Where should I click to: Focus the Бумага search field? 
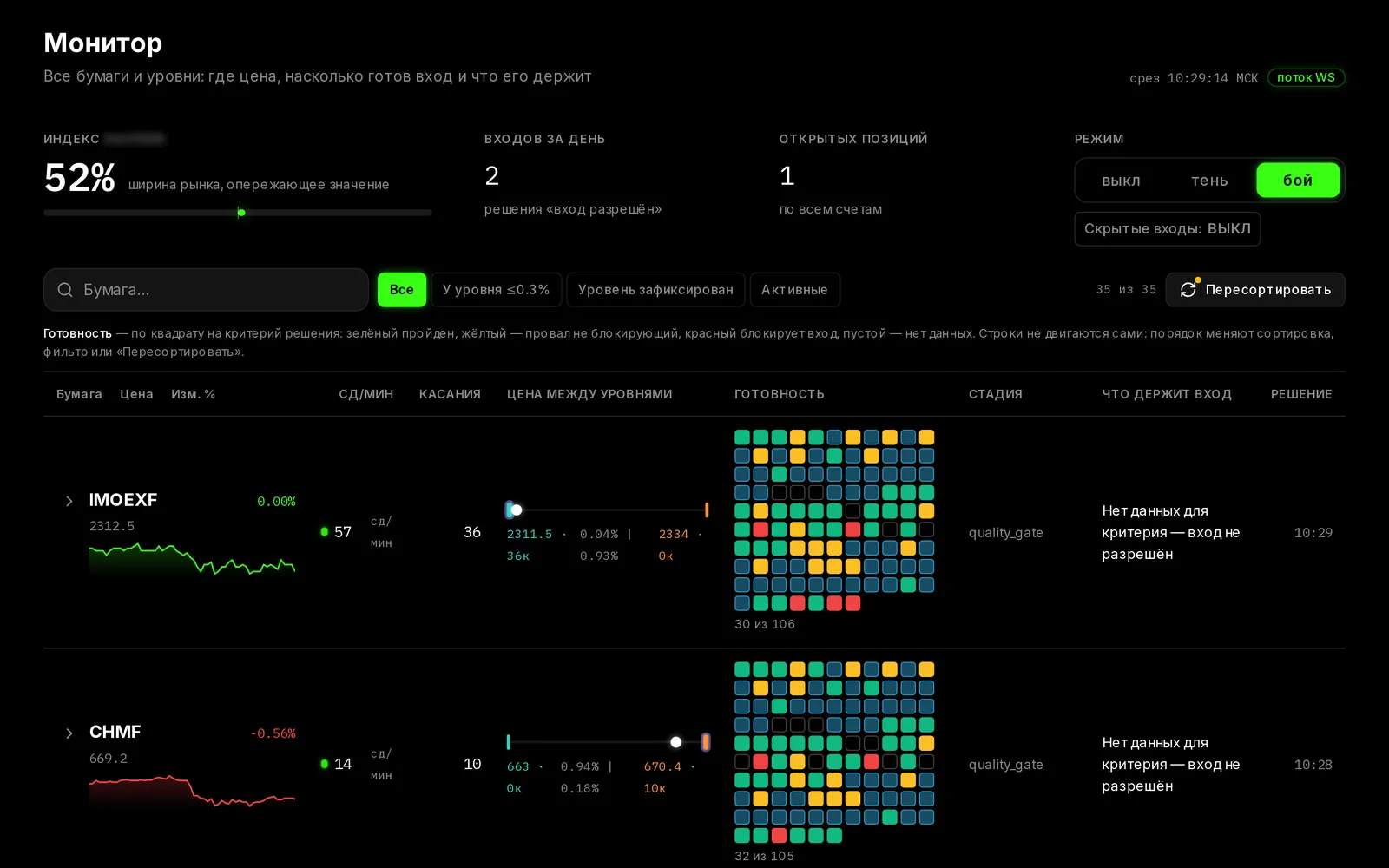(206, 290)
